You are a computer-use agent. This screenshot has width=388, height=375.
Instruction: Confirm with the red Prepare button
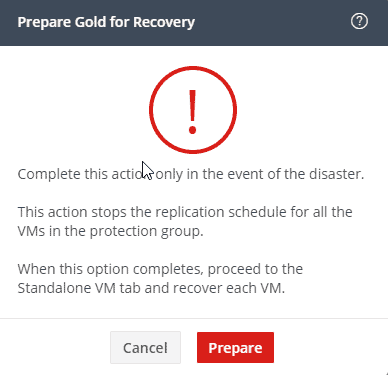pyautogui.click(x=235, y=347)
